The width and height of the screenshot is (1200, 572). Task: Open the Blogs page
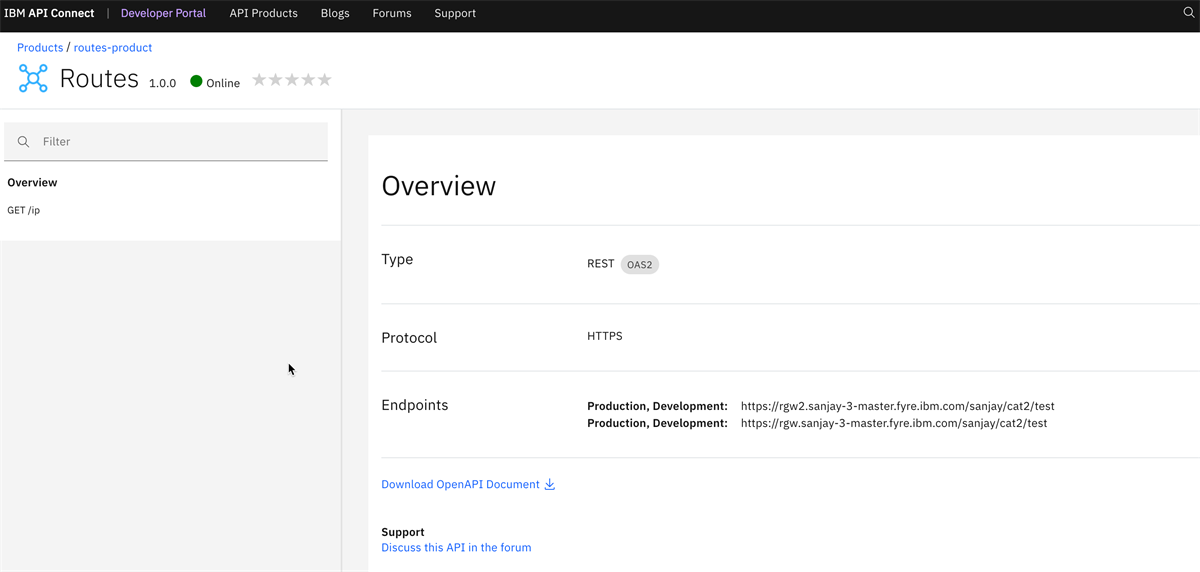click(x=335, y=13)
